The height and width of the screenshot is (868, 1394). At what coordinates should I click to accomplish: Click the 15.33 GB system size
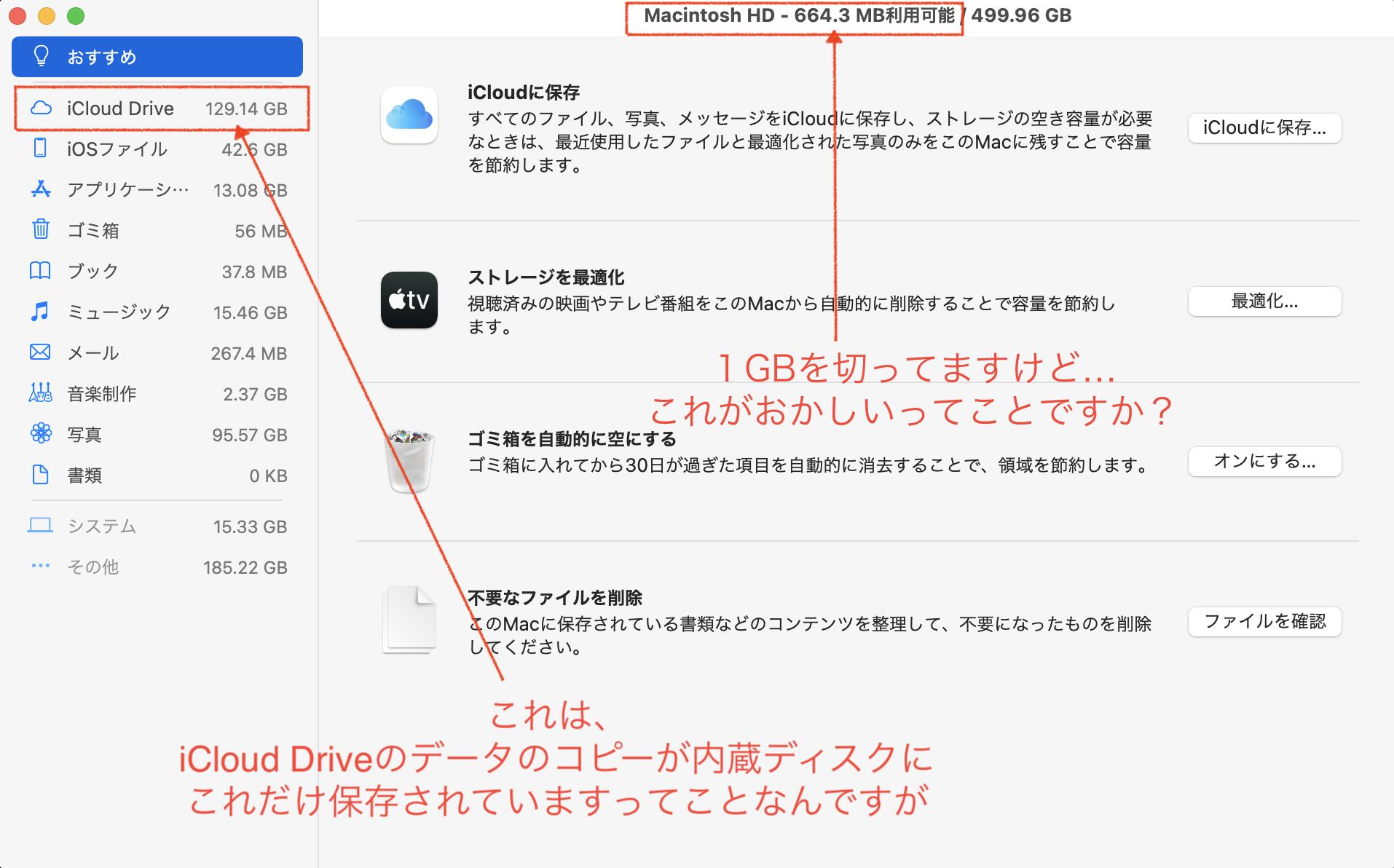251,526
